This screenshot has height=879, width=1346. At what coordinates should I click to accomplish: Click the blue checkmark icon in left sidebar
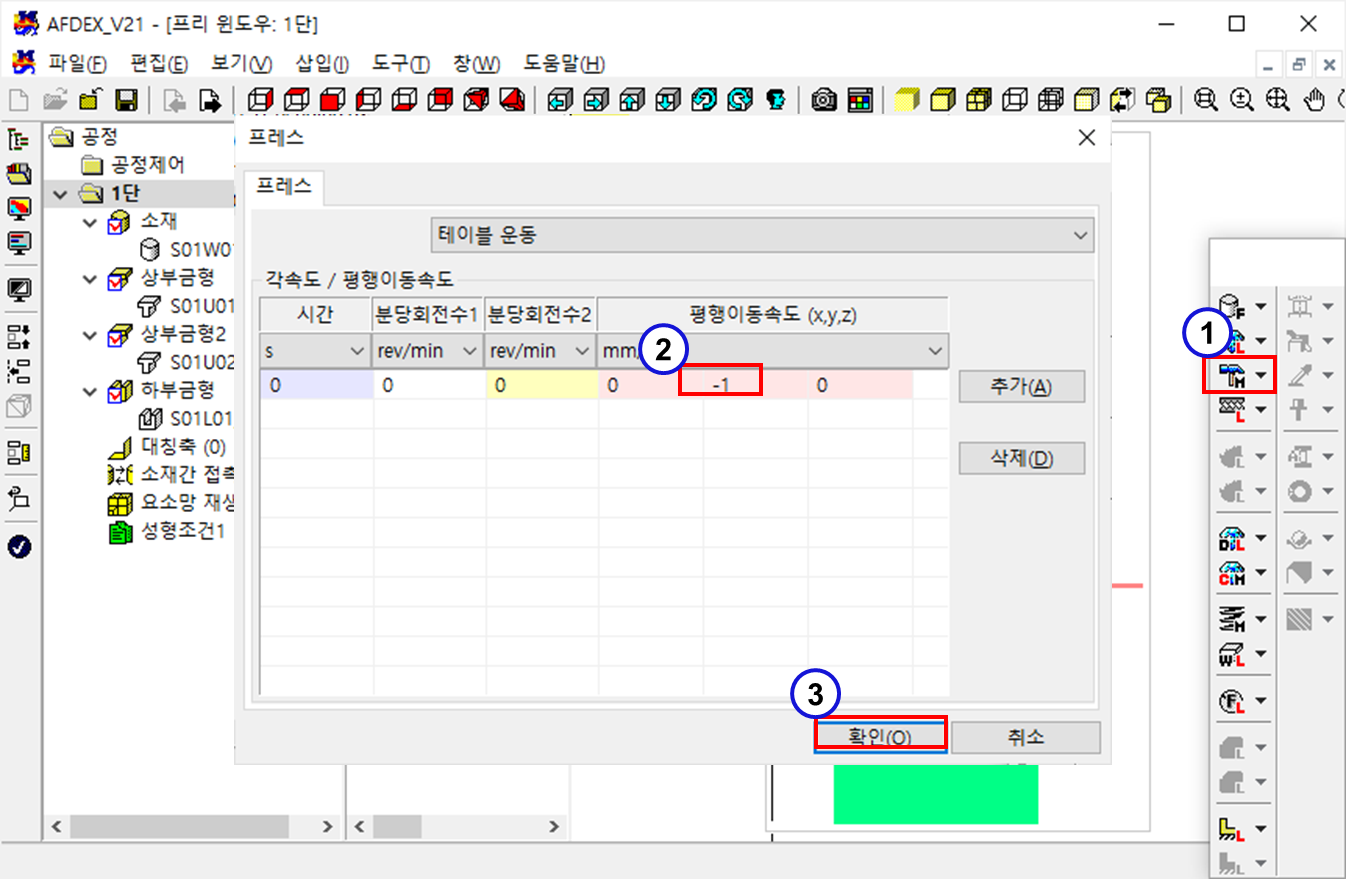coord(19,546)
